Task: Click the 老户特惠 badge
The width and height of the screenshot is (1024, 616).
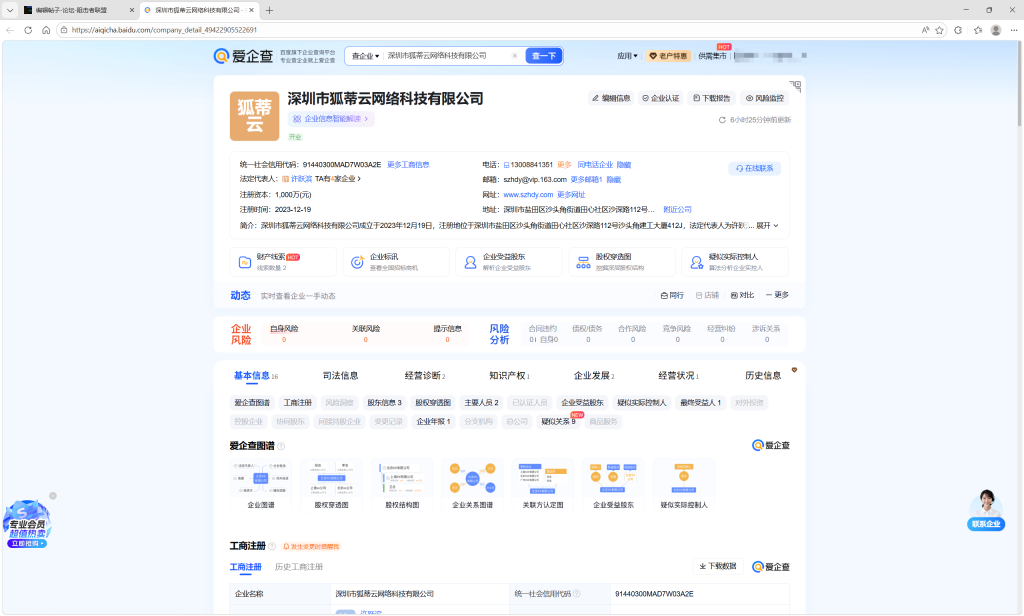Action: click(x=668, y=56)
